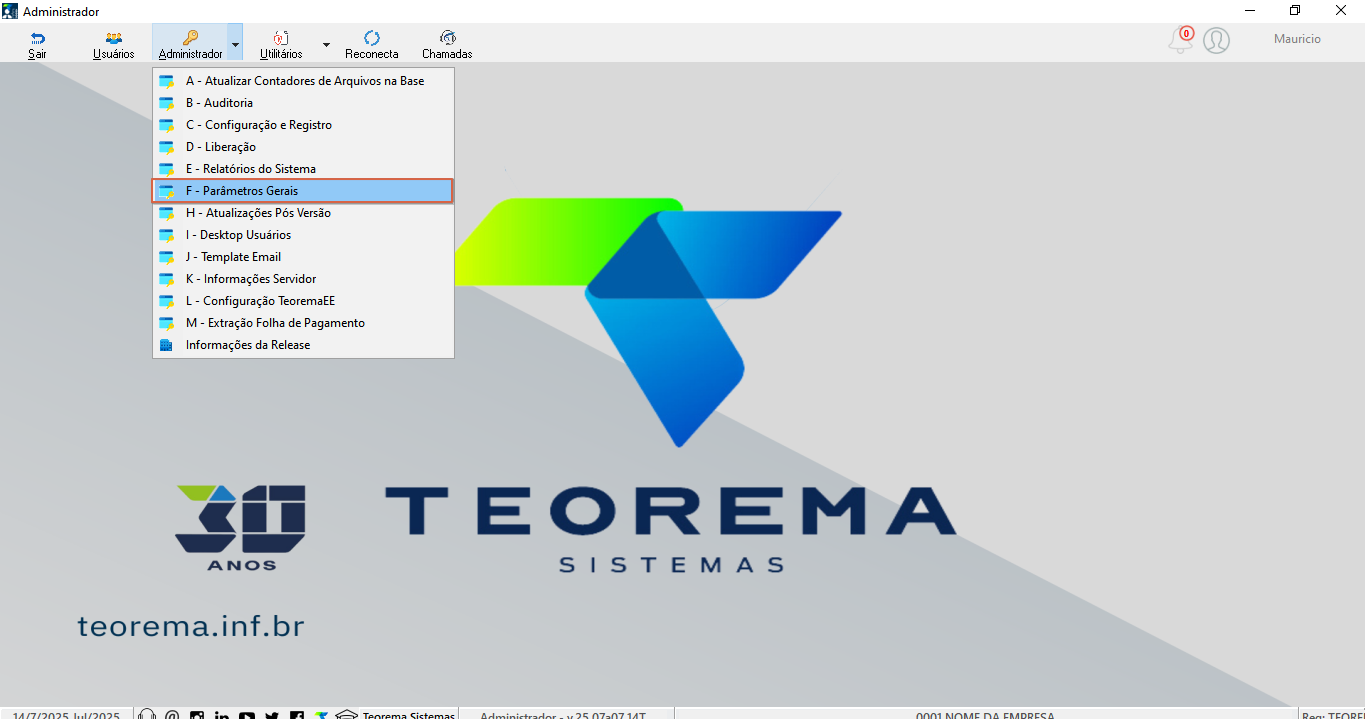The height and width of the screenshot is (719, 1365).
Task: Open the Twitter bird icon in status bar
Action: click(272, 715)
